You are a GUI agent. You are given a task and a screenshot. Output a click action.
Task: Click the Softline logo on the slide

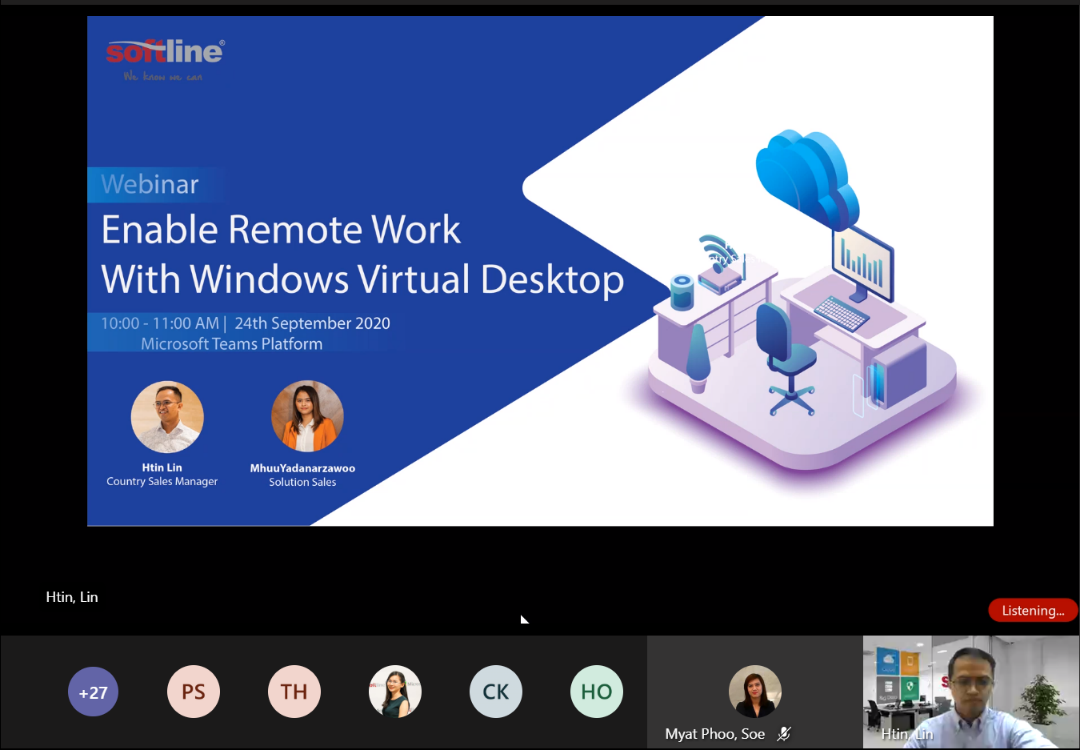(x=165, y=59)
